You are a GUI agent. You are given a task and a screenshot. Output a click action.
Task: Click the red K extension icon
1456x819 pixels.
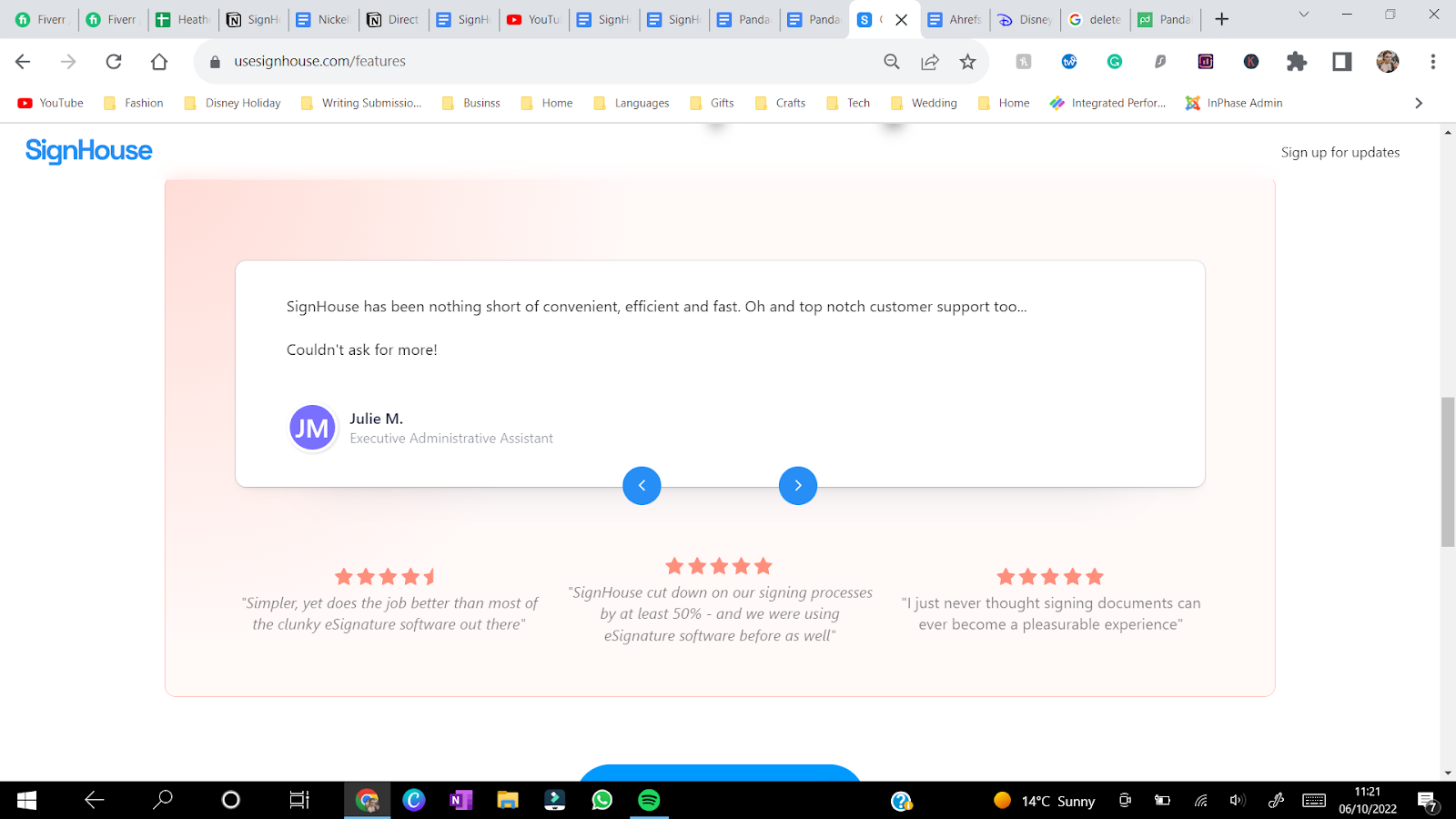pos(1251,62)
